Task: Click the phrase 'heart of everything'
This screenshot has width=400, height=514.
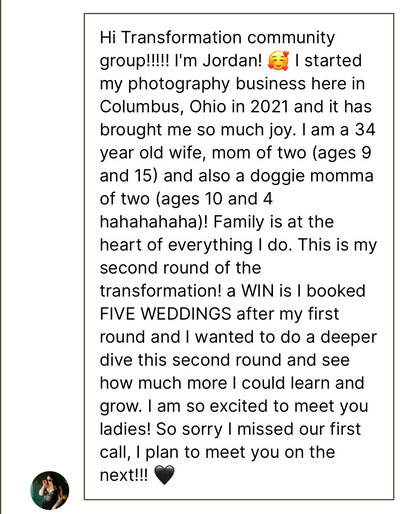Action: click(x=176, y=246)
